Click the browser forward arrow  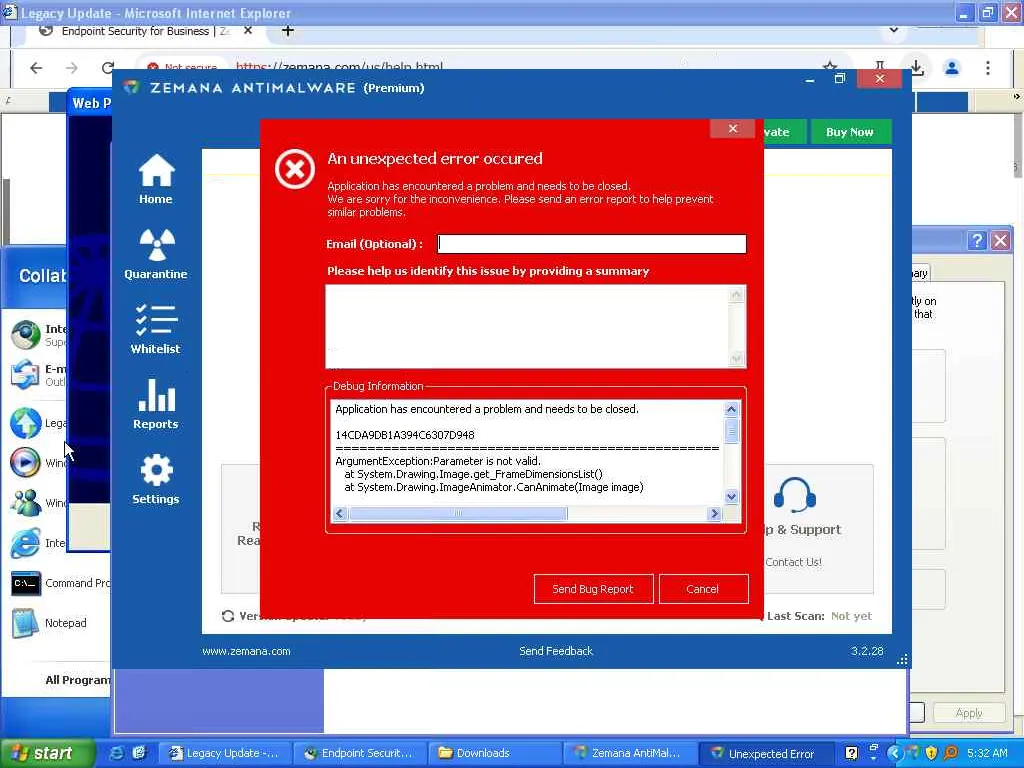click(72, 67)
